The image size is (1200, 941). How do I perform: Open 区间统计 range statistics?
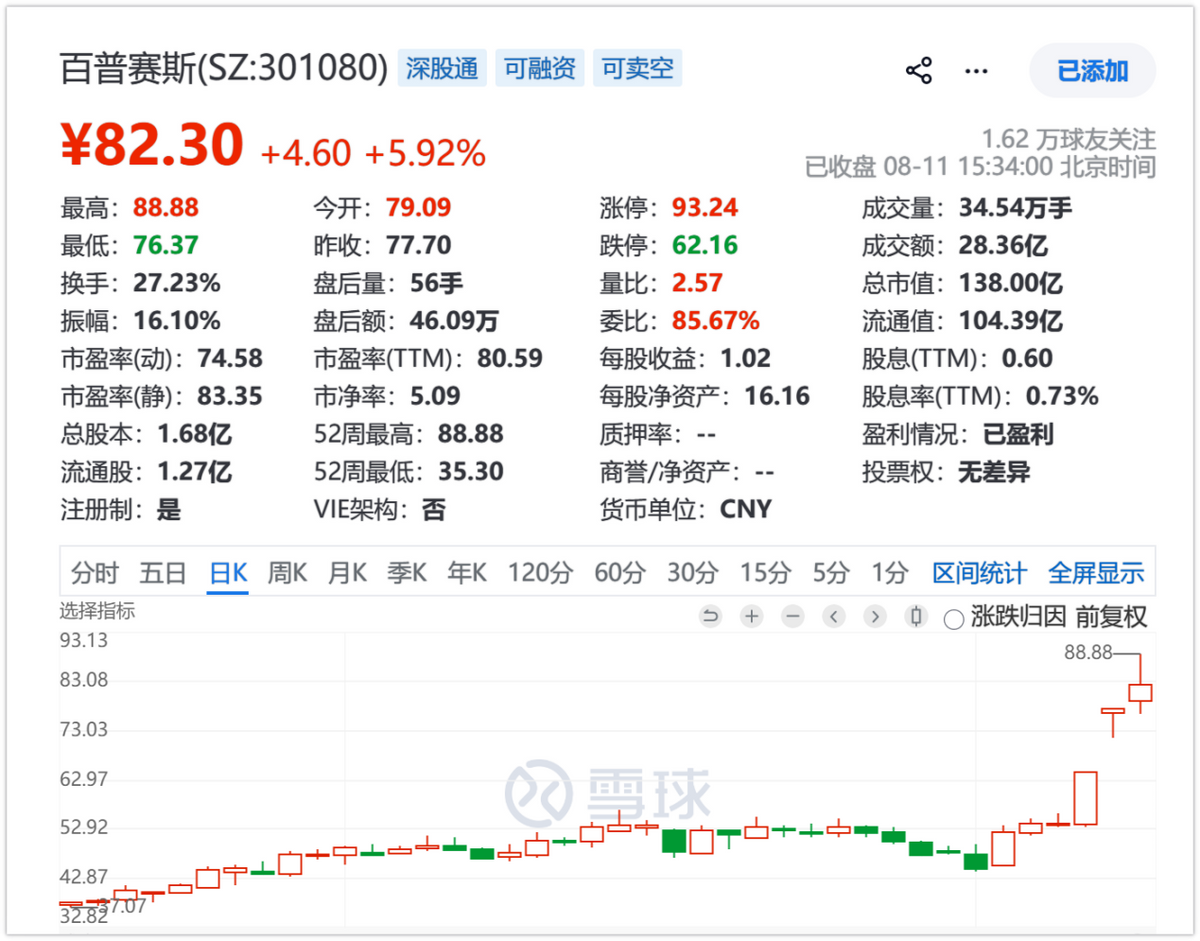tap(979, 573)
